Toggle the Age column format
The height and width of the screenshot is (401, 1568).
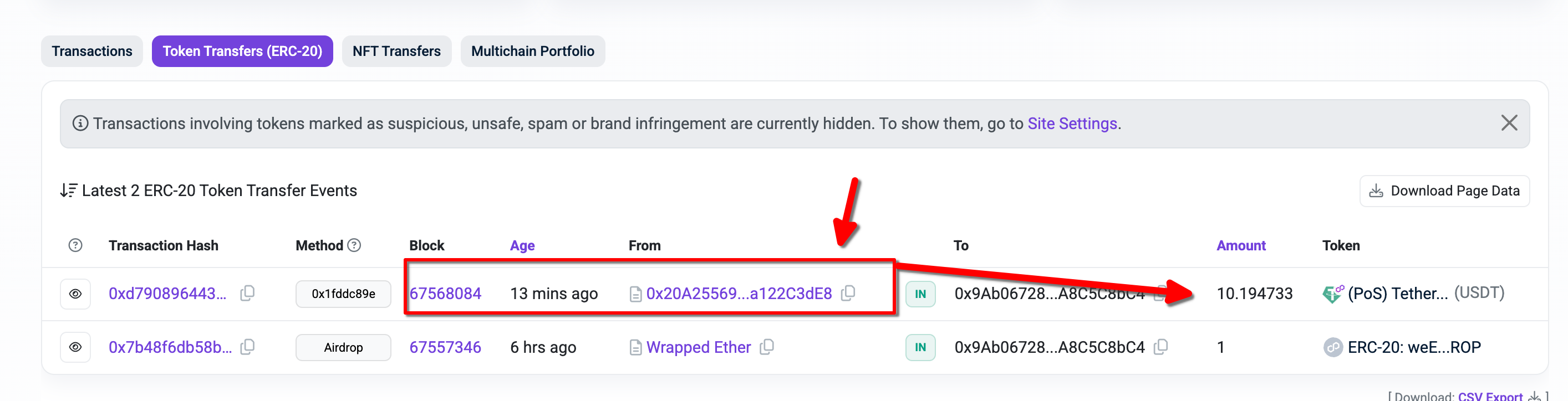click(x=522, y=245)
